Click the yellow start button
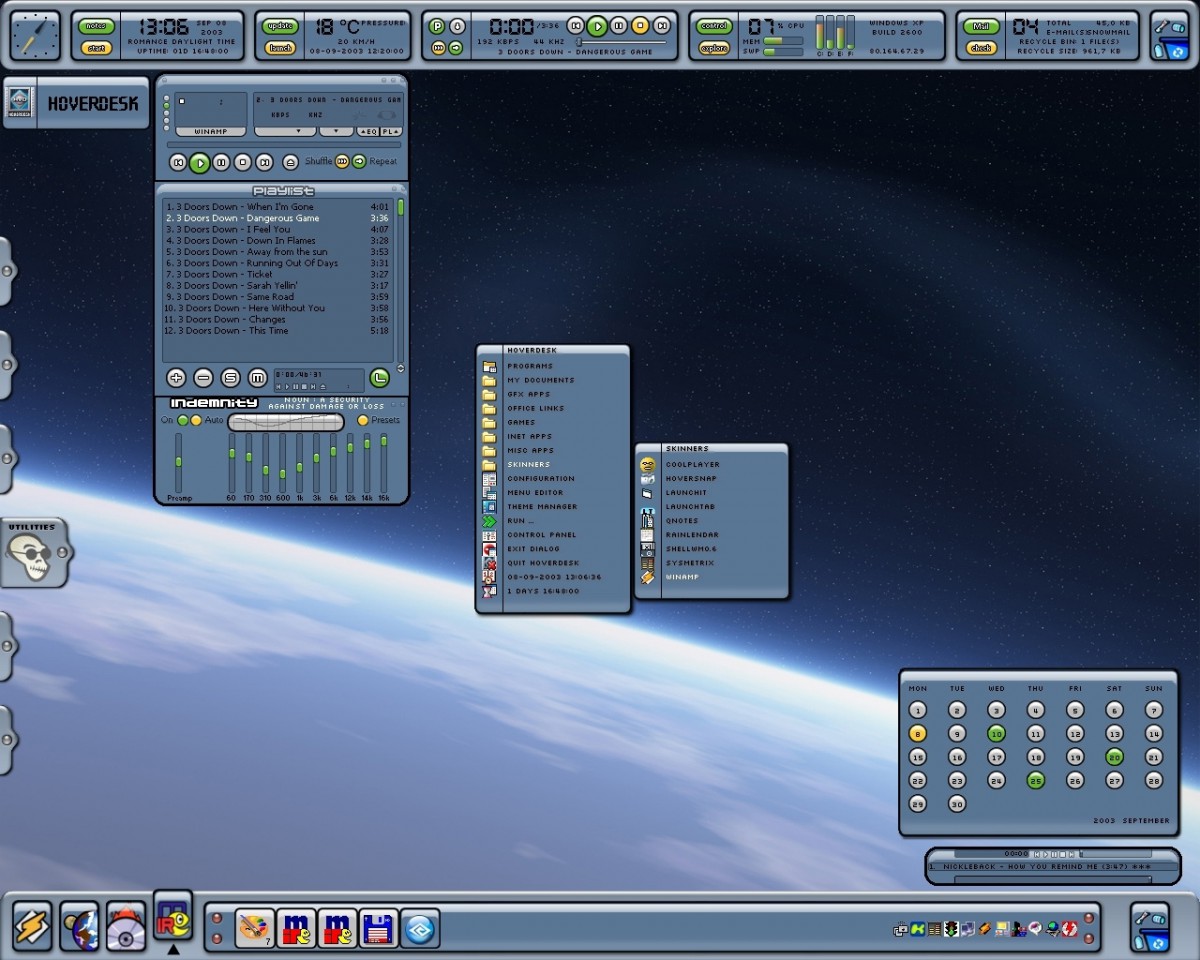Screen dimensions: 1200x960 click(x=96, y=47)
